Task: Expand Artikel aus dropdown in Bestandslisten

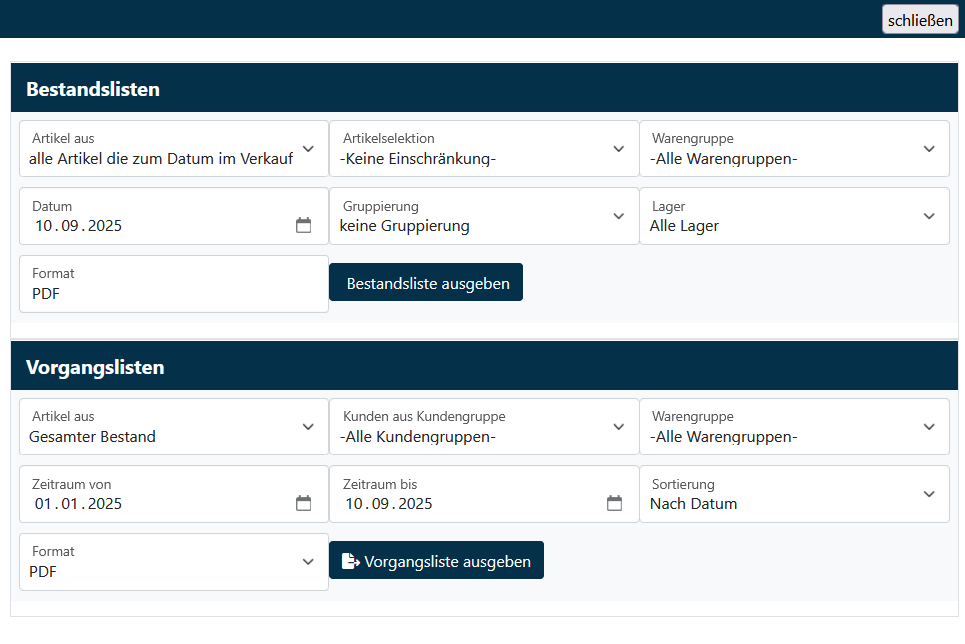Action: (174, 149)
